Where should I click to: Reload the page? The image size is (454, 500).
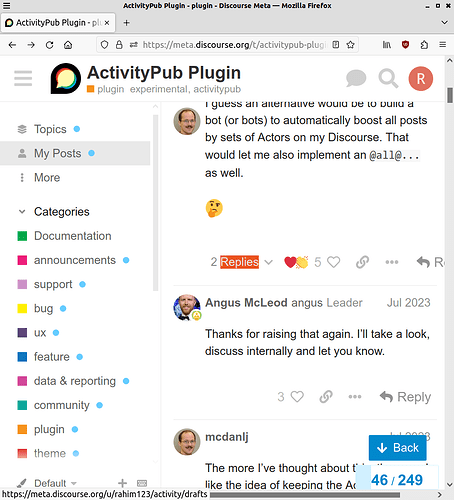point(49,45)
